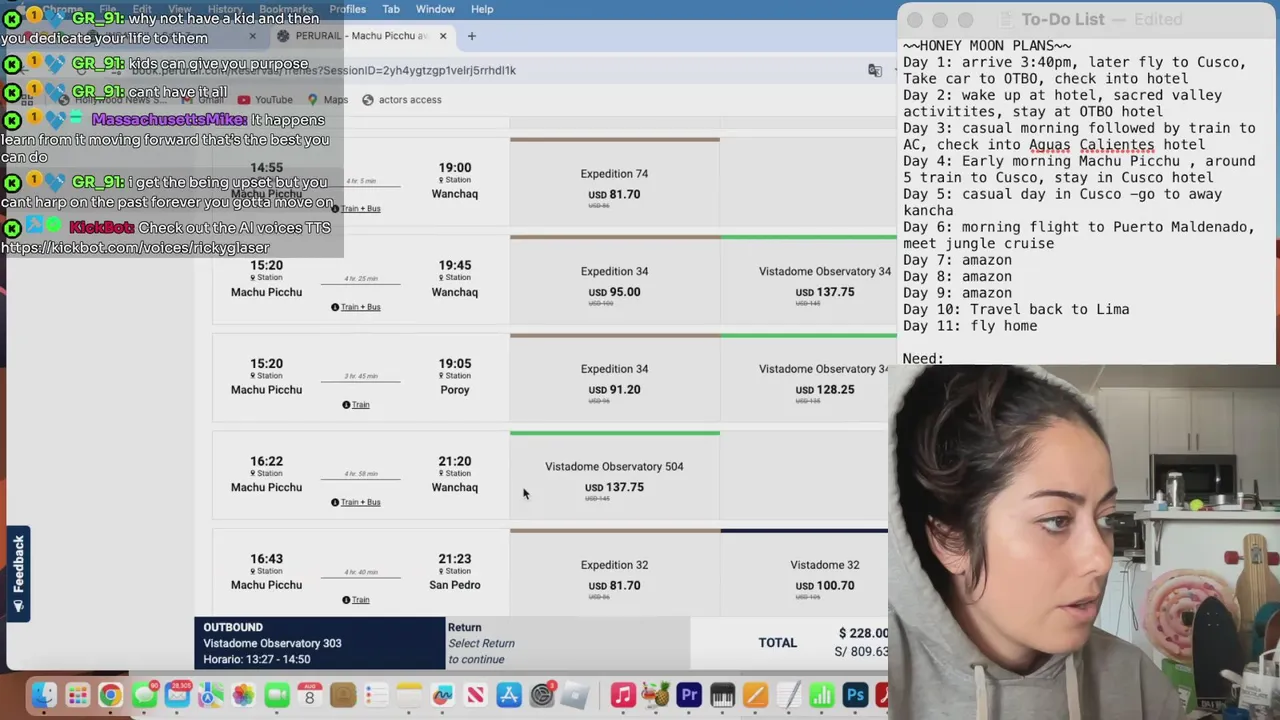Select Expedition 74 fare at USD 81.70
Image resolution: width=1280 pixels, height=720 pixels.
click(614, 184)
